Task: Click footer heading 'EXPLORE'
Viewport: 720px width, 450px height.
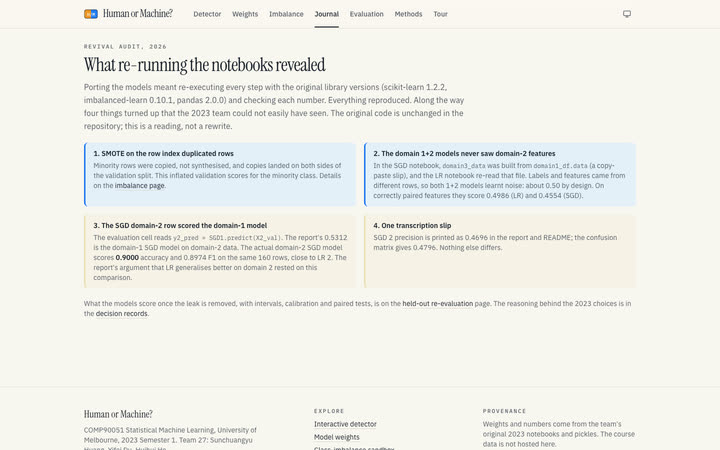Action: pyautogui.click(x=329, y=411)
